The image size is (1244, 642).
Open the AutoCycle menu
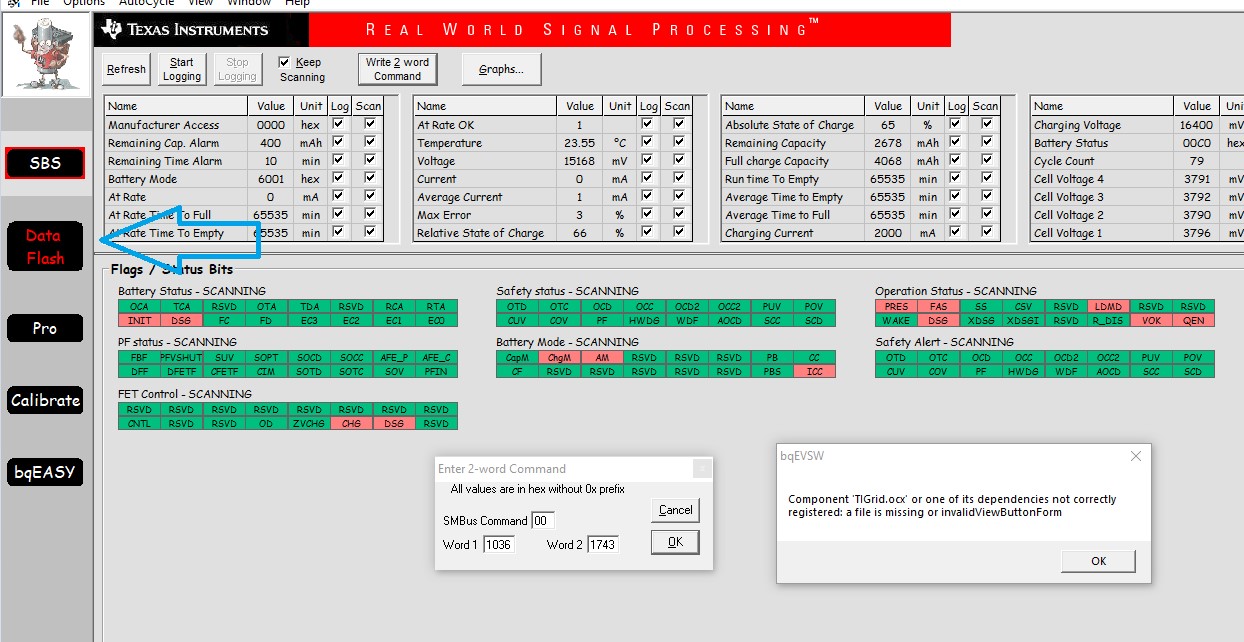[x=146, y=3]
